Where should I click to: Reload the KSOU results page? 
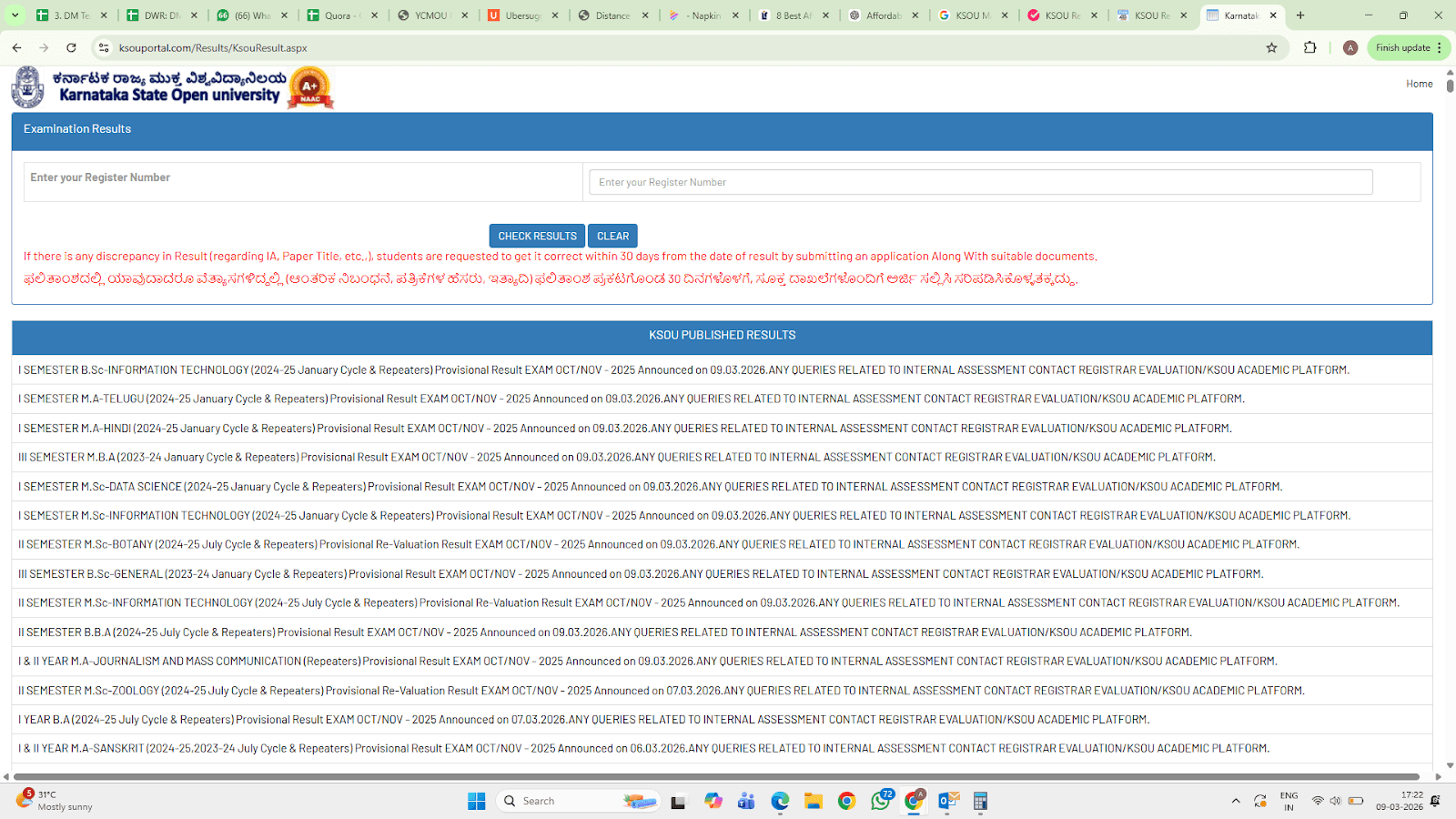pyautogui.click(x=71, y=48)
